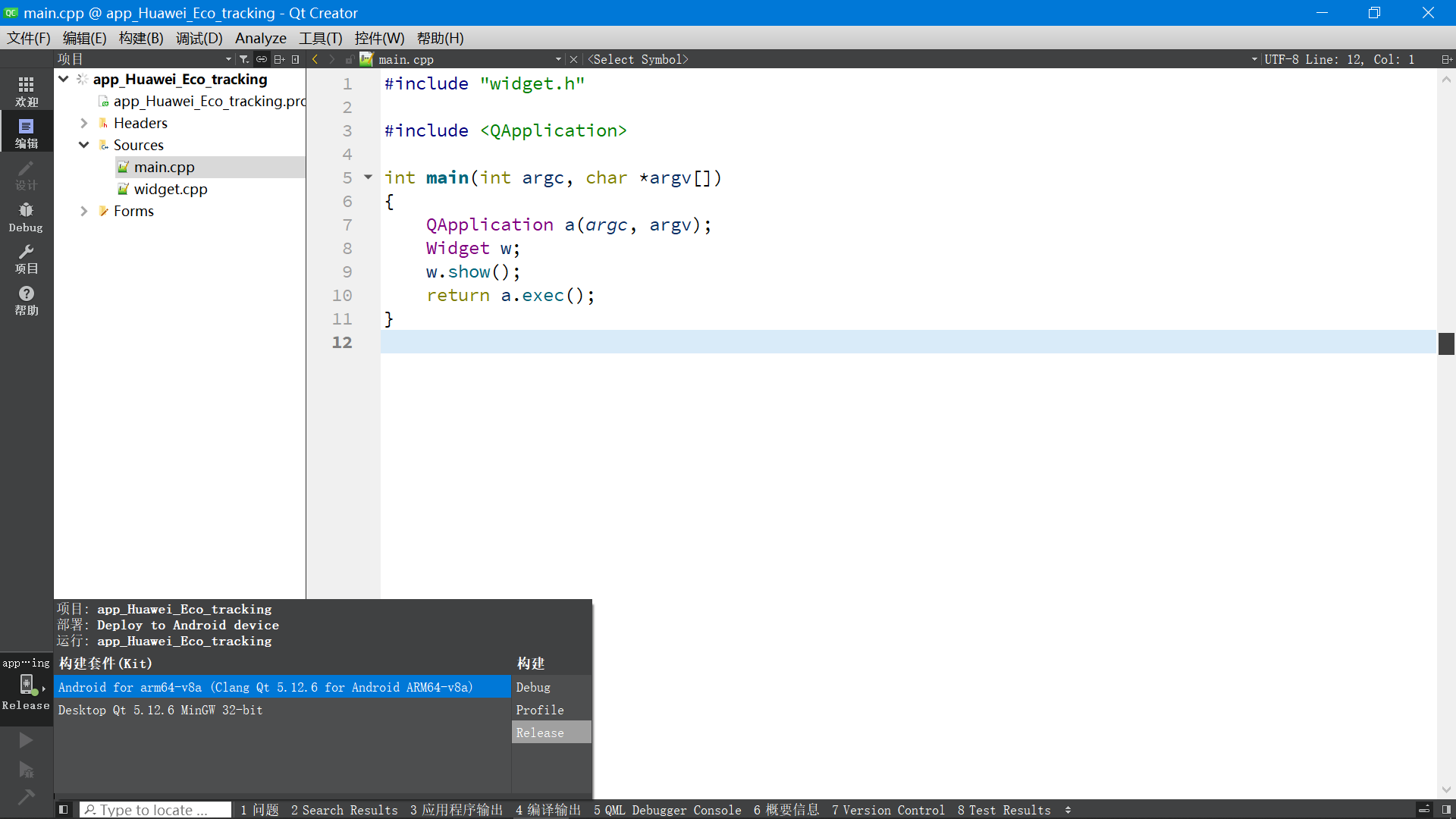1456x819 pixels.
Task: Select Debug build configuration
Action: (533, 687)
